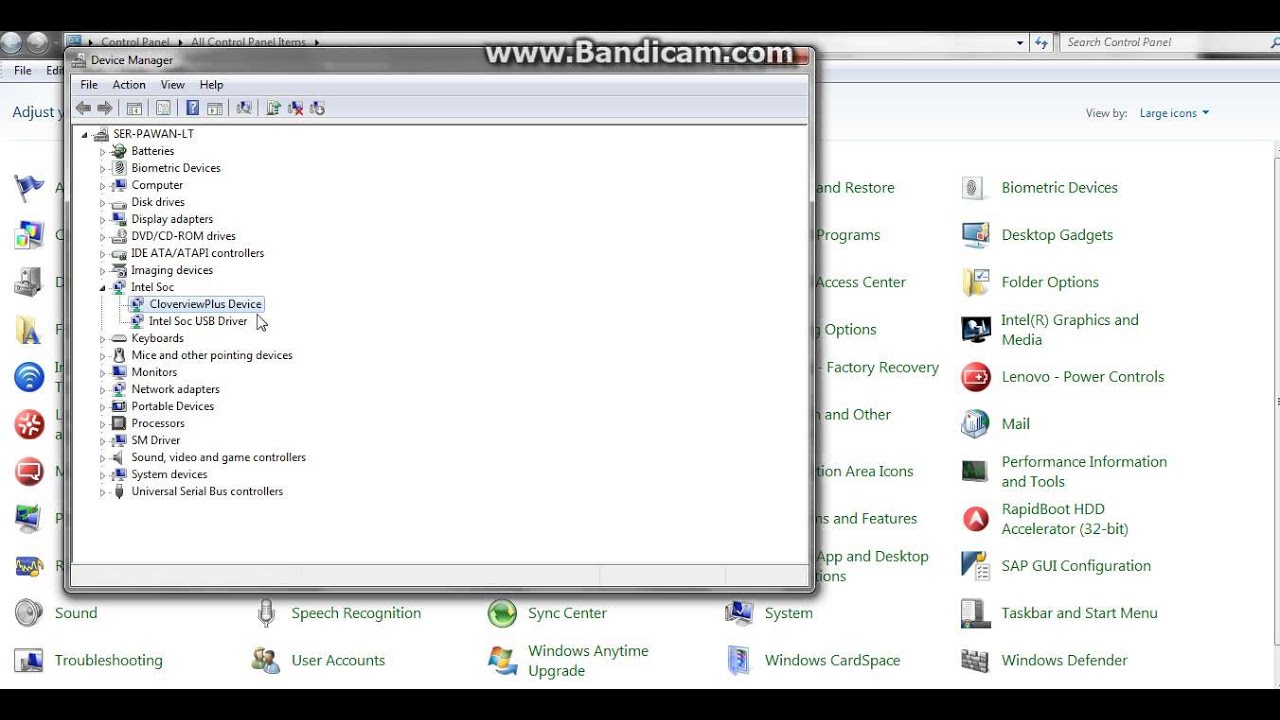The width and height of the screenshot is (1280, 720).
Task: Collapse the SER-PAWAN-LT root node
Action: coord(85,134)
